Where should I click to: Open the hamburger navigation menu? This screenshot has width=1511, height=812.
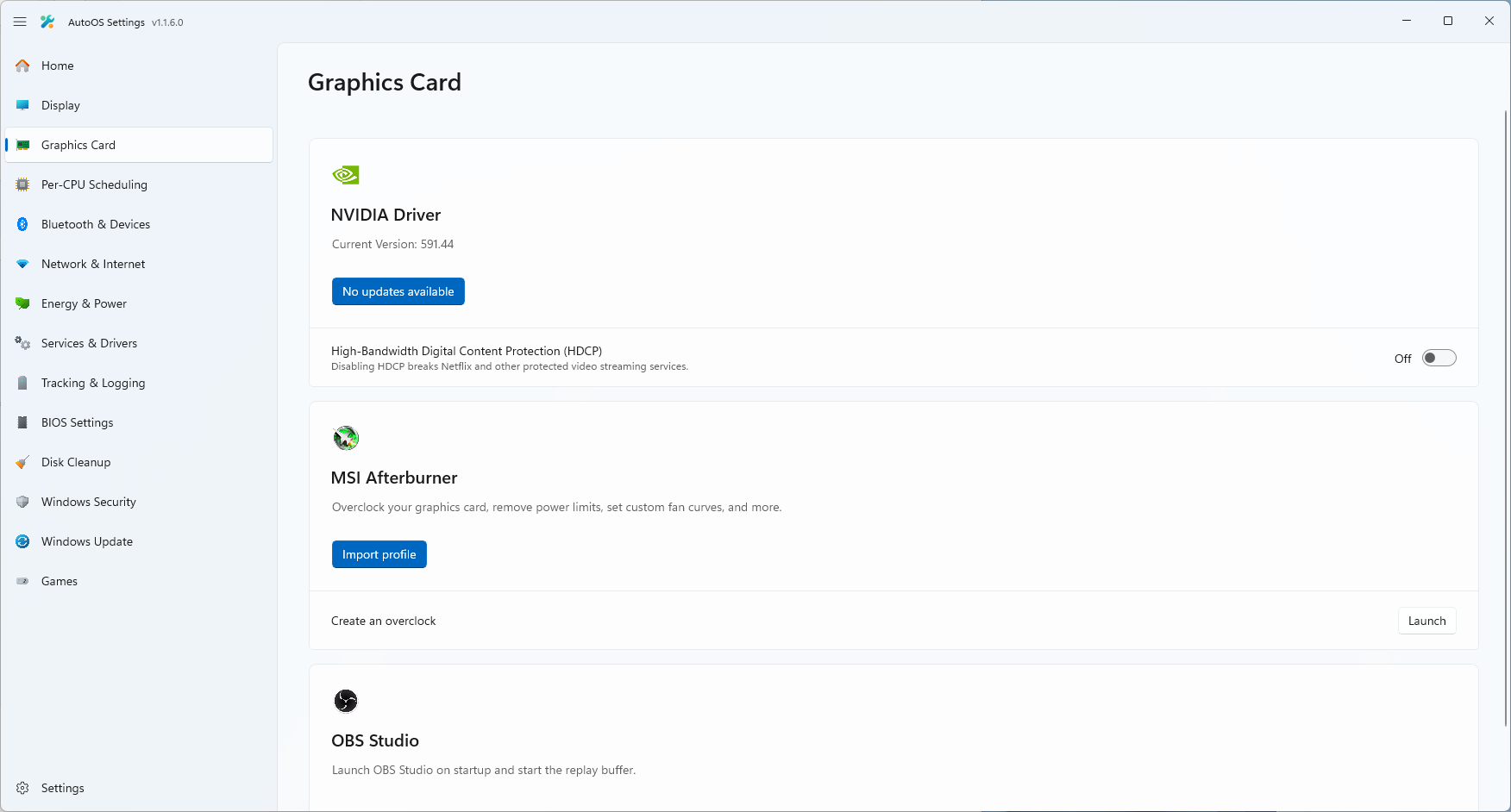pos(20,22)
